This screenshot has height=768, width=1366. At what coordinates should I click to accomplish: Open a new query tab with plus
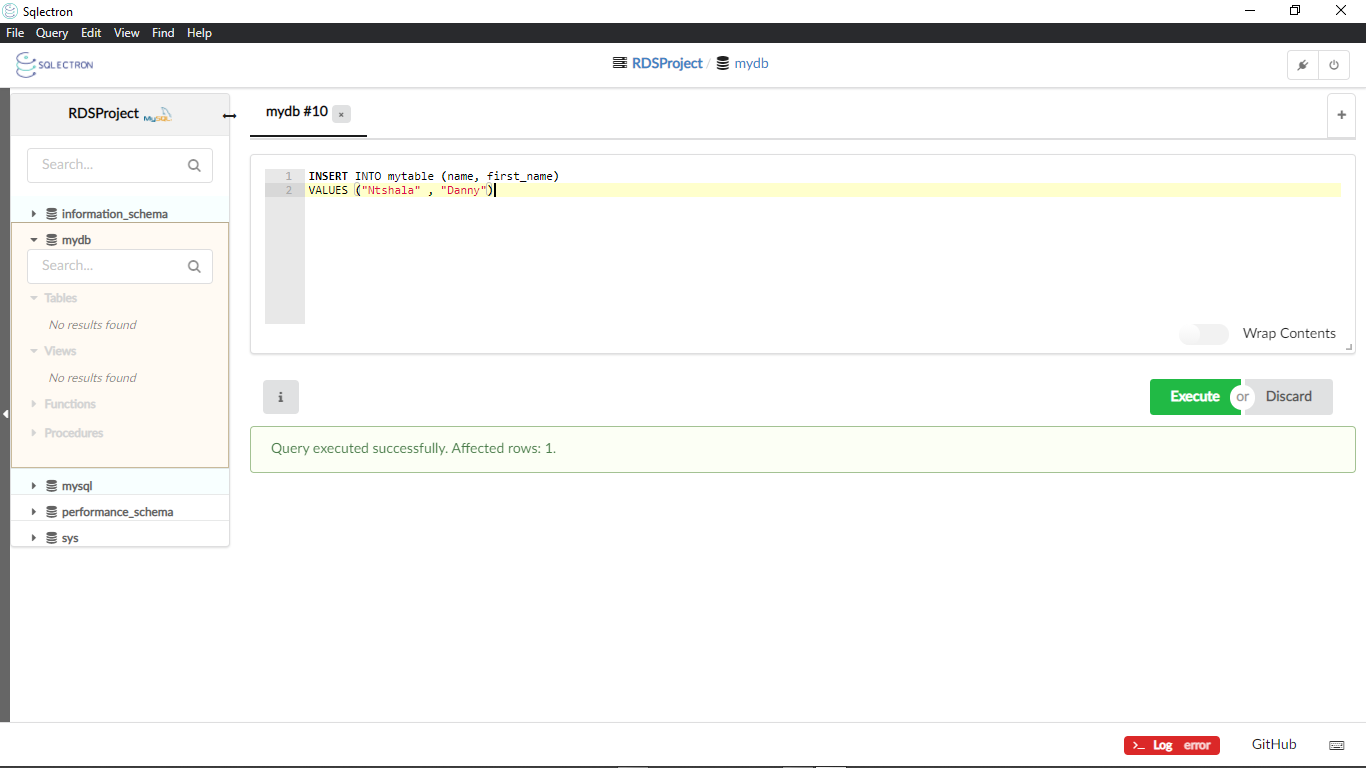click(1341, 115)
